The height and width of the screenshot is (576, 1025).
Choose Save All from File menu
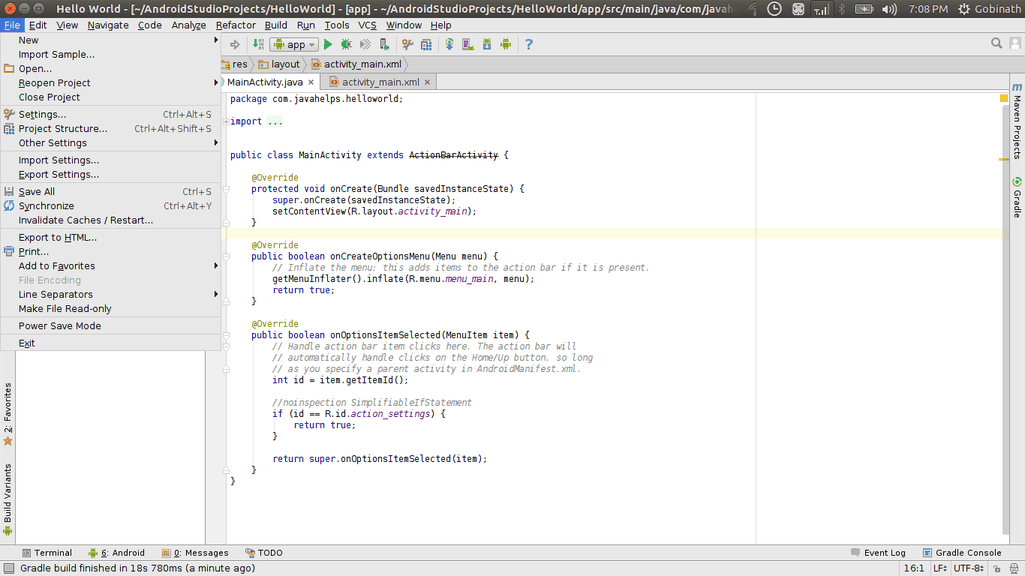click(x=110, y=192)
